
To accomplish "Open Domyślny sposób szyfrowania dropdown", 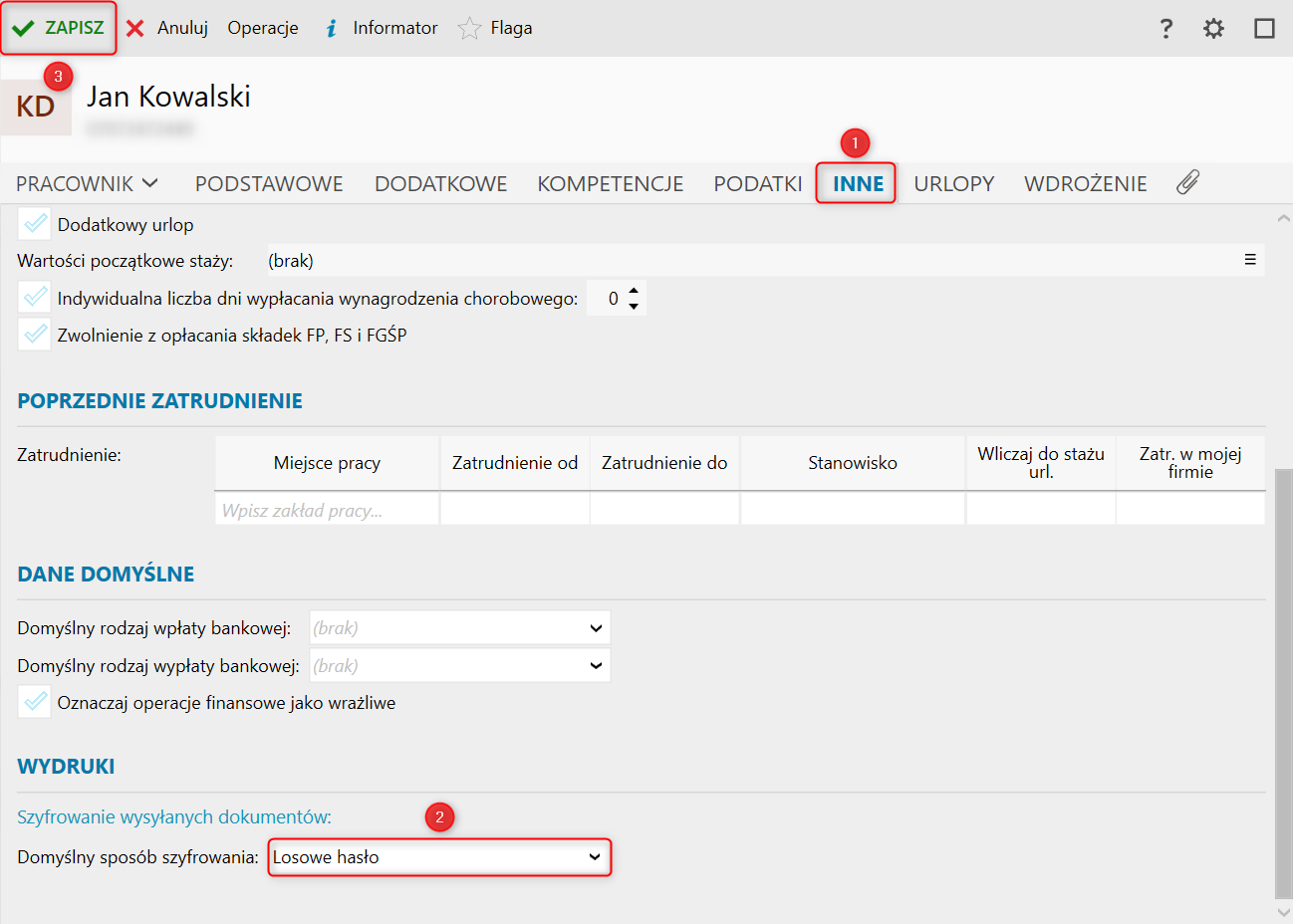I will (x=439, y=857).
